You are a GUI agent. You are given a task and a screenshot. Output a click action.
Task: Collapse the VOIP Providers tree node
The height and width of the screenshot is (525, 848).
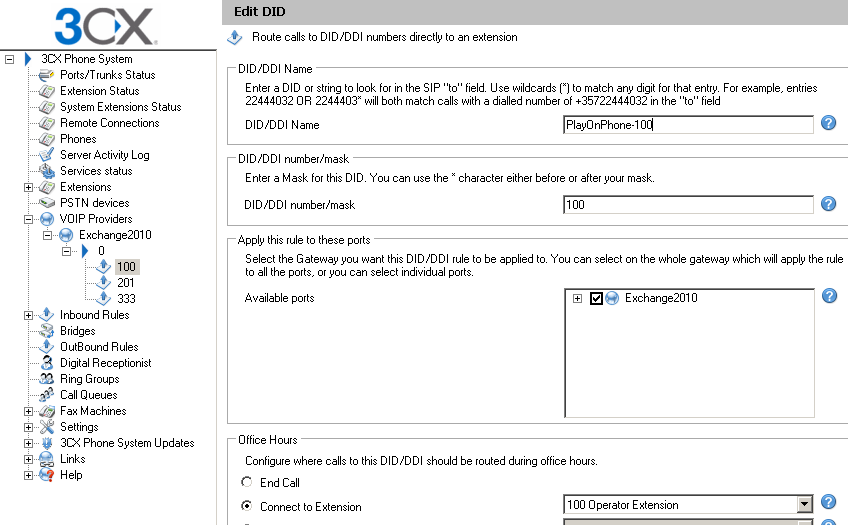28,220
